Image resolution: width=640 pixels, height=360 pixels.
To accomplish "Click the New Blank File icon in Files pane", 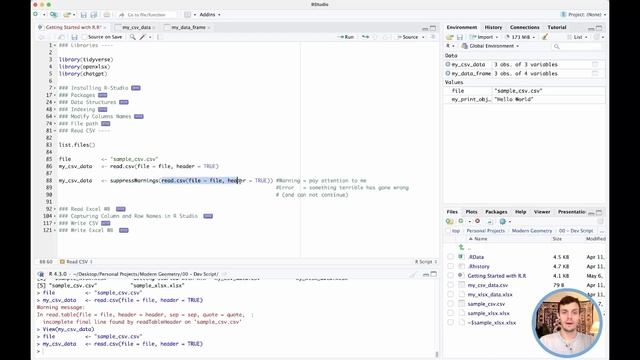I will pos(462,221).
